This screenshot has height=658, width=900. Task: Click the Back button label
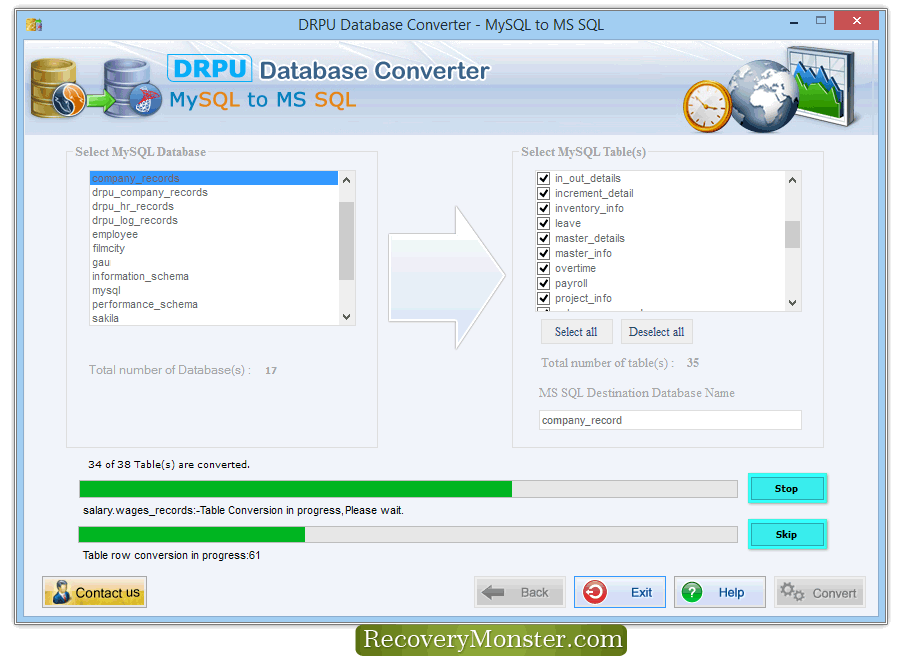coord(534,593)
